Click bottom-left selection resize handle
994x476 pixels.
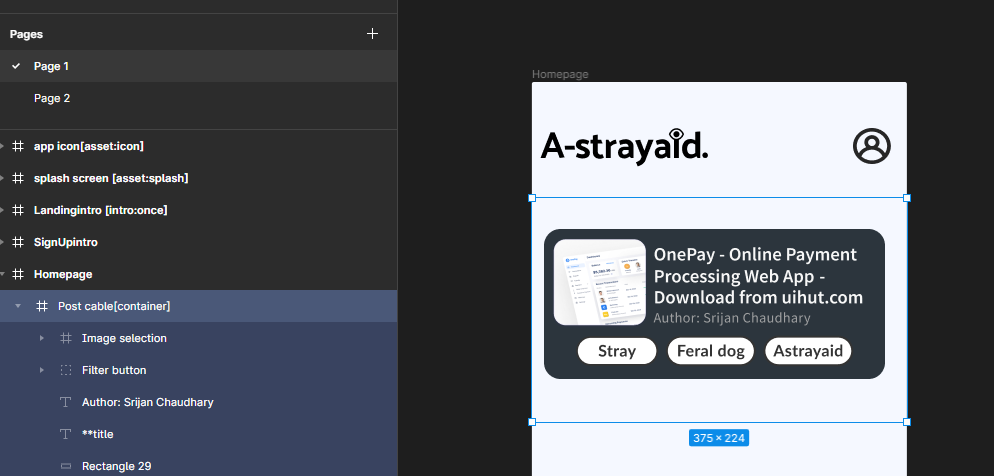(x=532, y=422)
